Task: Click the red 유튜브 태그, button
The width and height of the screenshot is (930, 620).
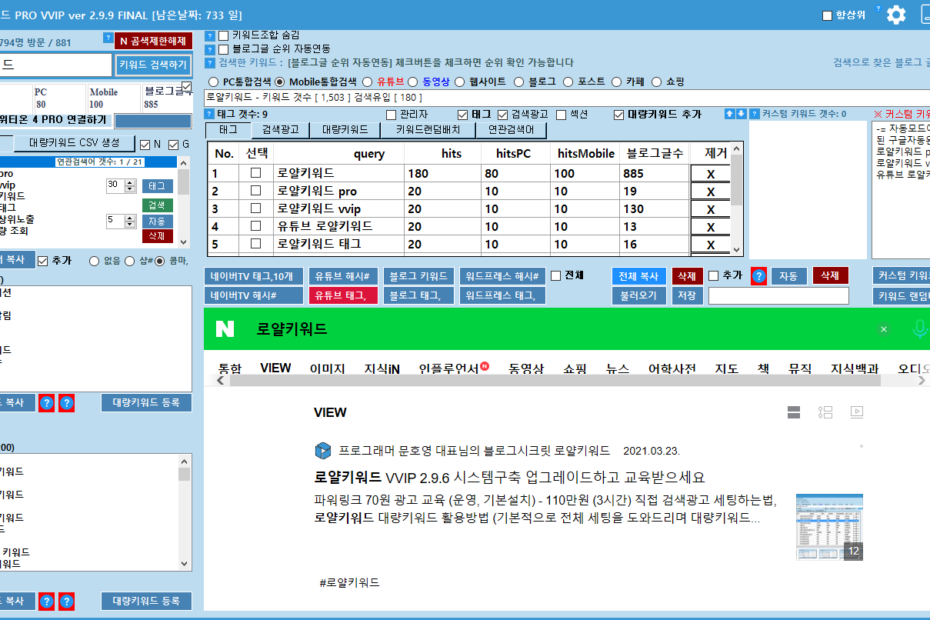Action: point(343,295)
